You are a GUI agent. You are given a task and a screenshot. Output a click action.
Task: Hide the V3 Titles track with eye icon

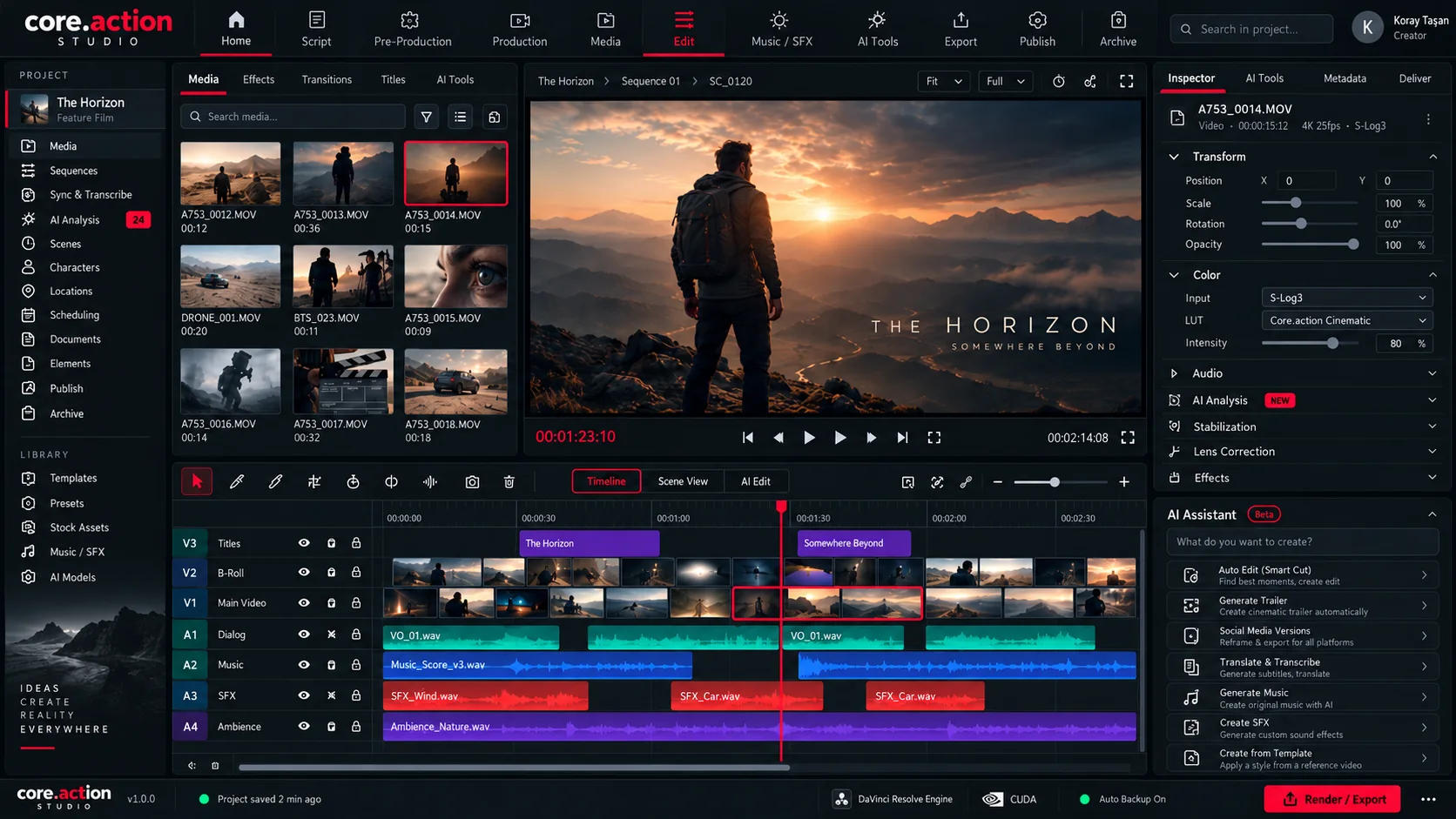[x=304, y=543]
